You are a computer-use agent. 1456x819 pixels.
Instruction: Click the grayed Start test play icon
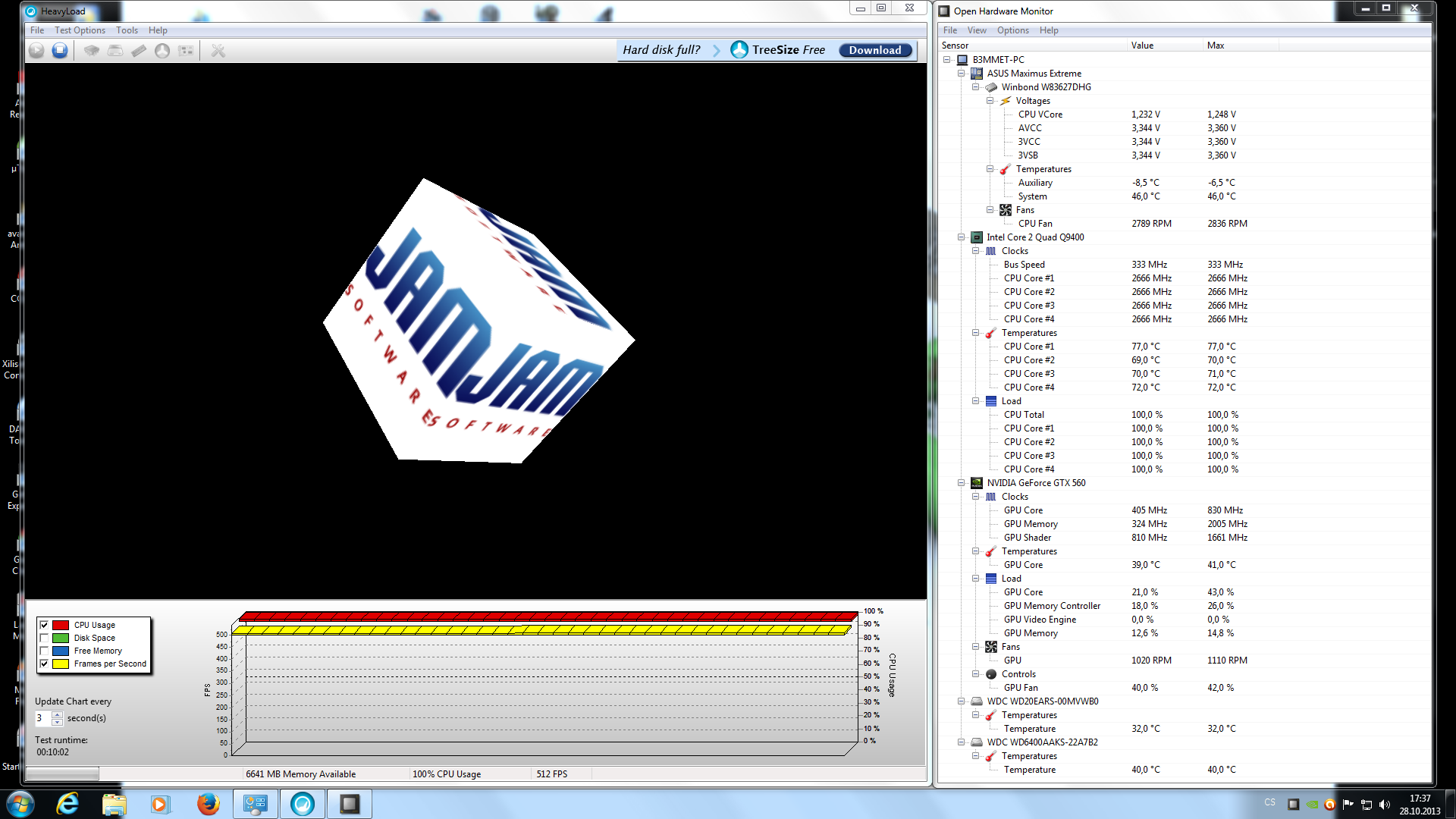click(36, 50)
